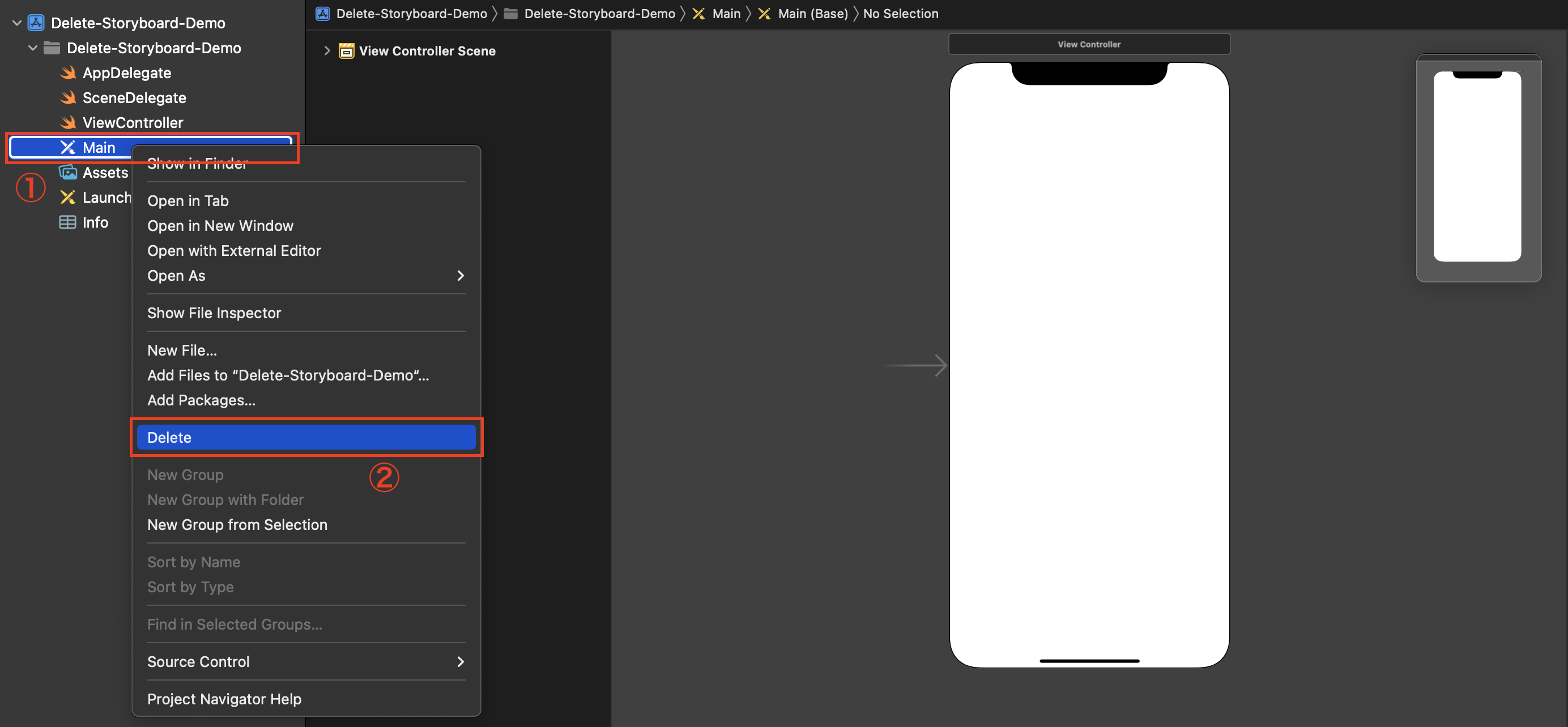Image resolution: width=1568 pixels, height=727 pixels.
Task: Click the Delete-Storyboard-Demo project icon in navigator
Action: pyautogui.click(x=36, y=23)
